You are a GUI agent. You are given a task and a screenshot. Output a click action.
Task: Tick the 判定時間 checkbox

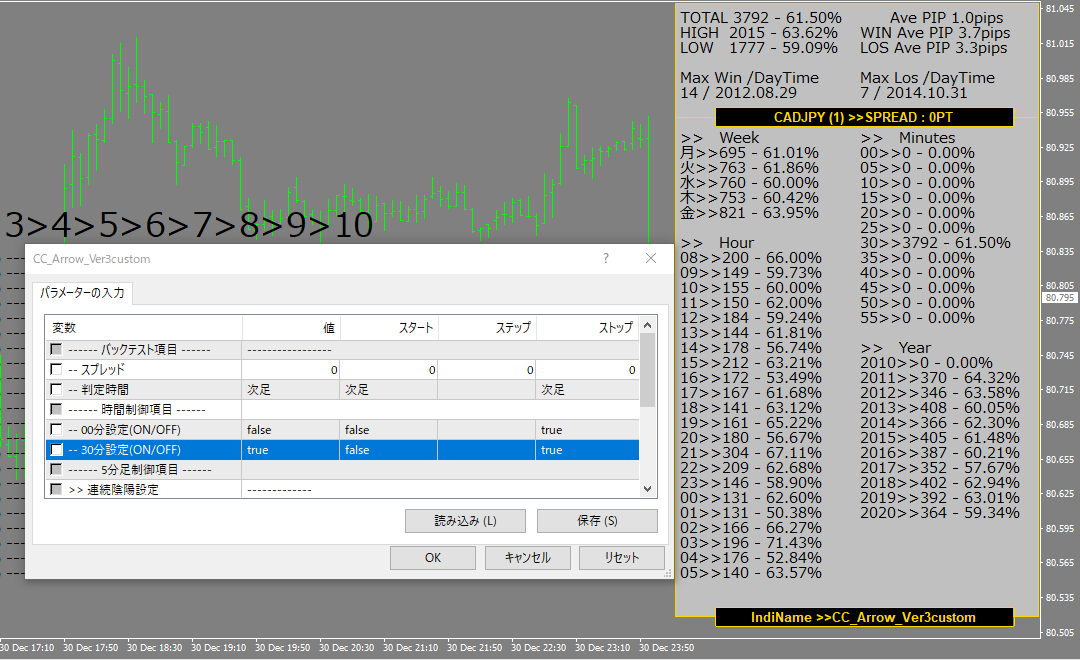tap(57, 390)
